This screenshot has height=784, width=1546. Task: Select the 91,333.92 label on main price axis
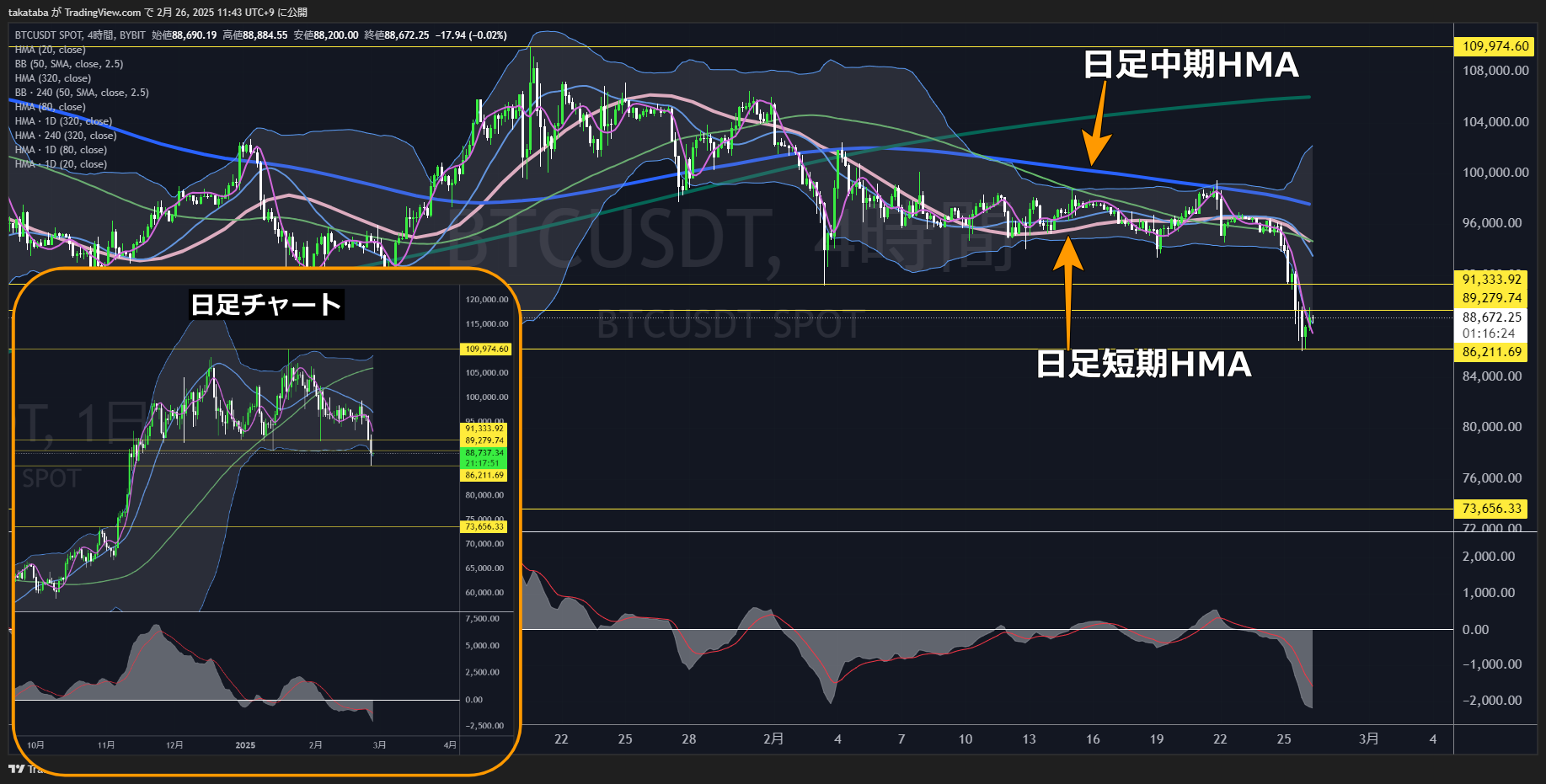point(1491,280)
